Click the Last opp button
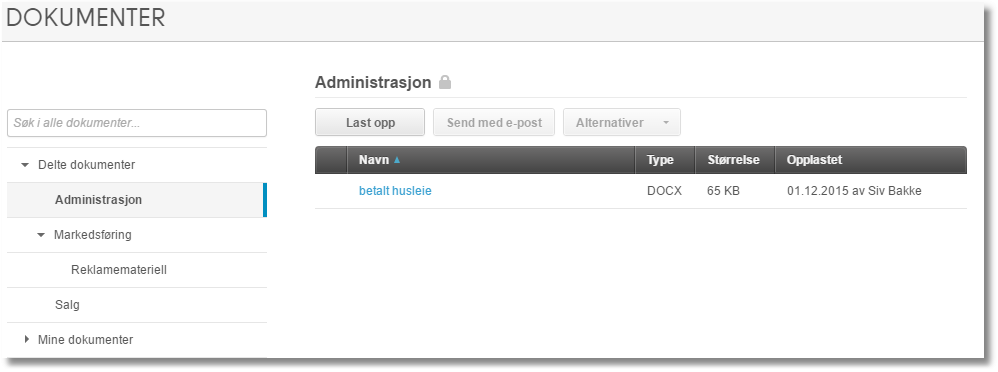 pos(370,122)
